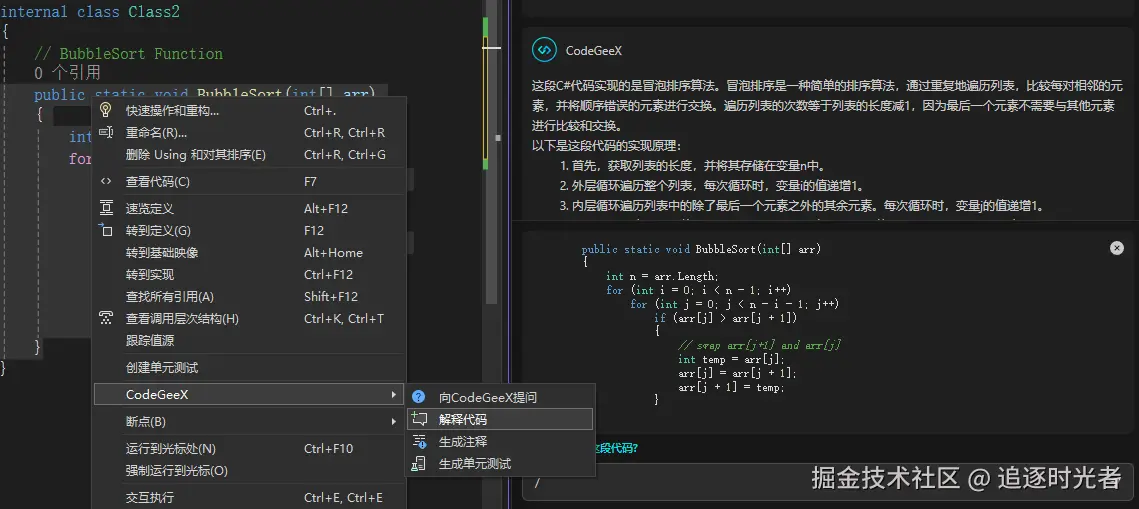
Task: Choose 向CodeGeeX提问 in submenu
Action: (500, 397)
